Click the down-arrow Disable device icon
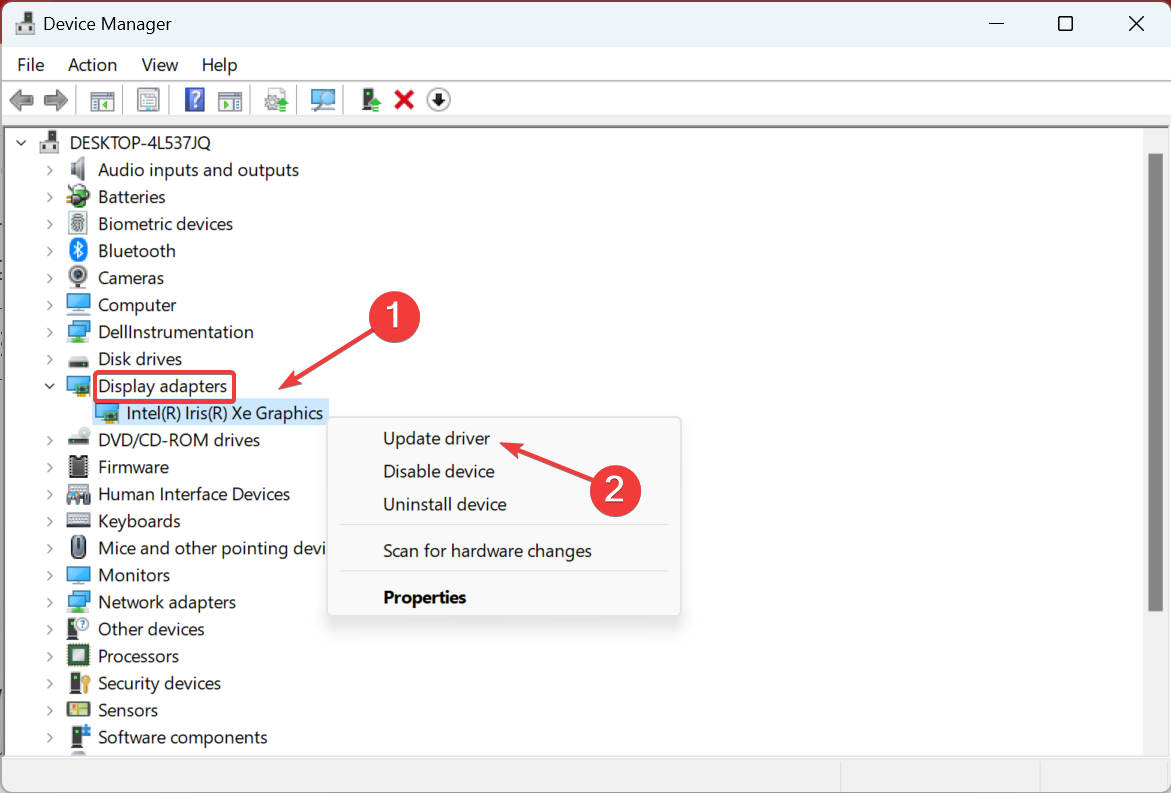 click(438, 100)
